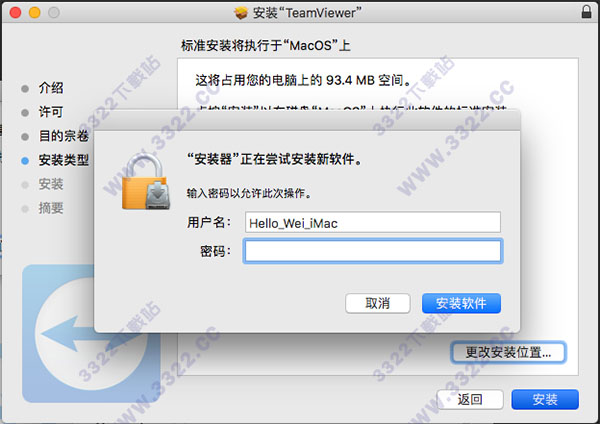Click the TeamViewer arrow logo image
Screen dimensions: 600x424
(91, 333)
